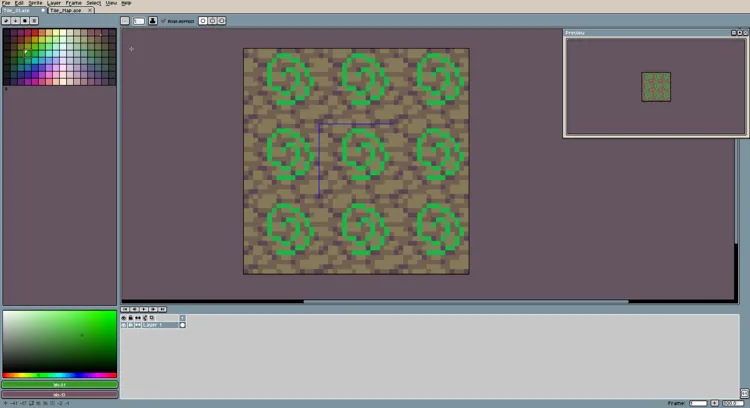Toggle all layers visibility in timeline header
The width and height of the screenshot is (750, 408).
pyautogui.click(x=124, y=318)
